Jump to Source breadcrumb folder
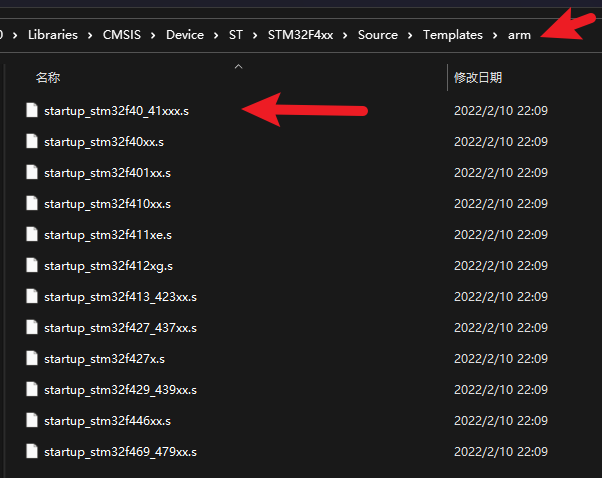 (x=378, y=35)
